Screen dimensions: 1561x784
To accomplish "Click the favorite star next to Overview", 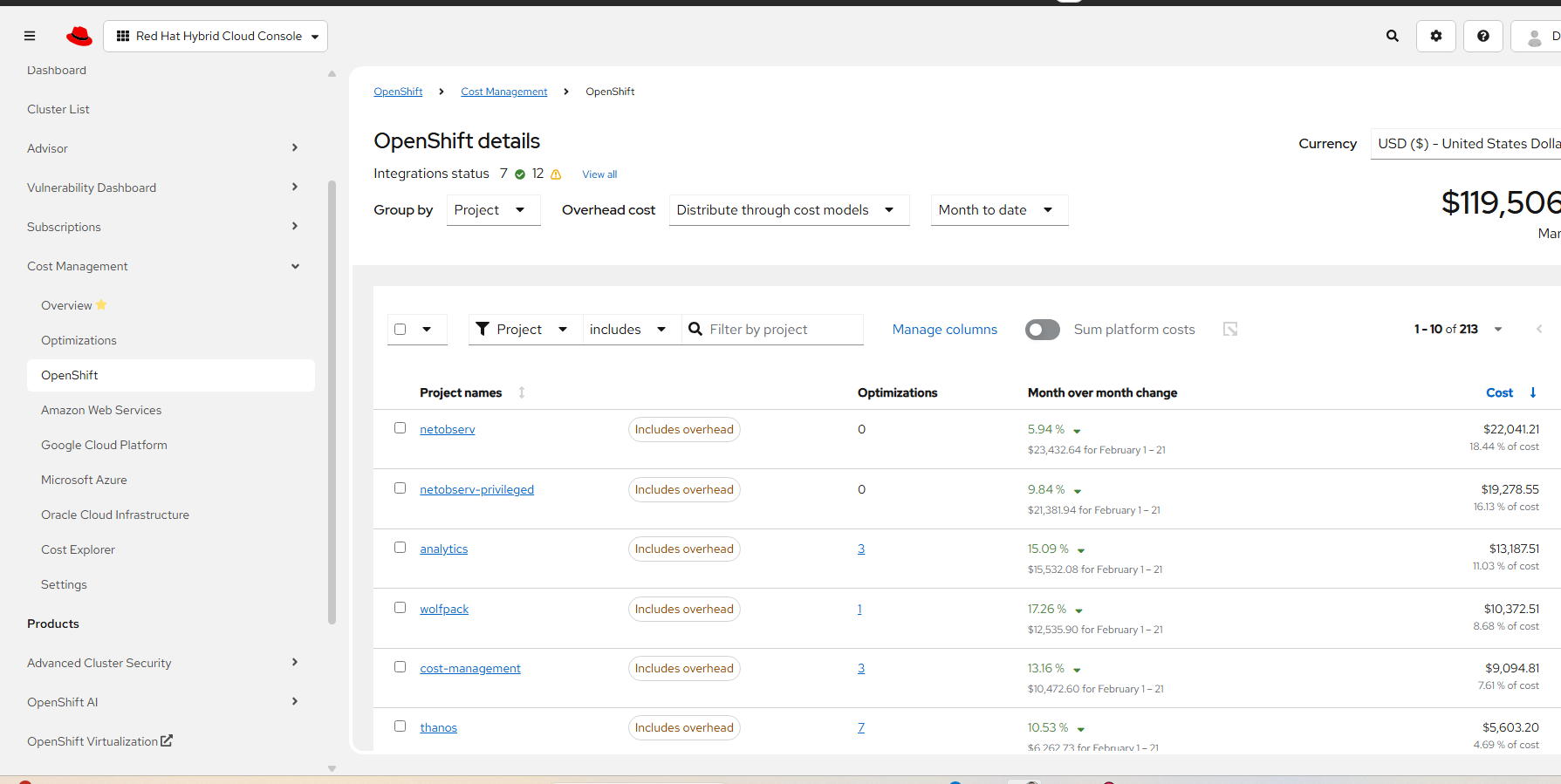I will [x=101, y=304].
